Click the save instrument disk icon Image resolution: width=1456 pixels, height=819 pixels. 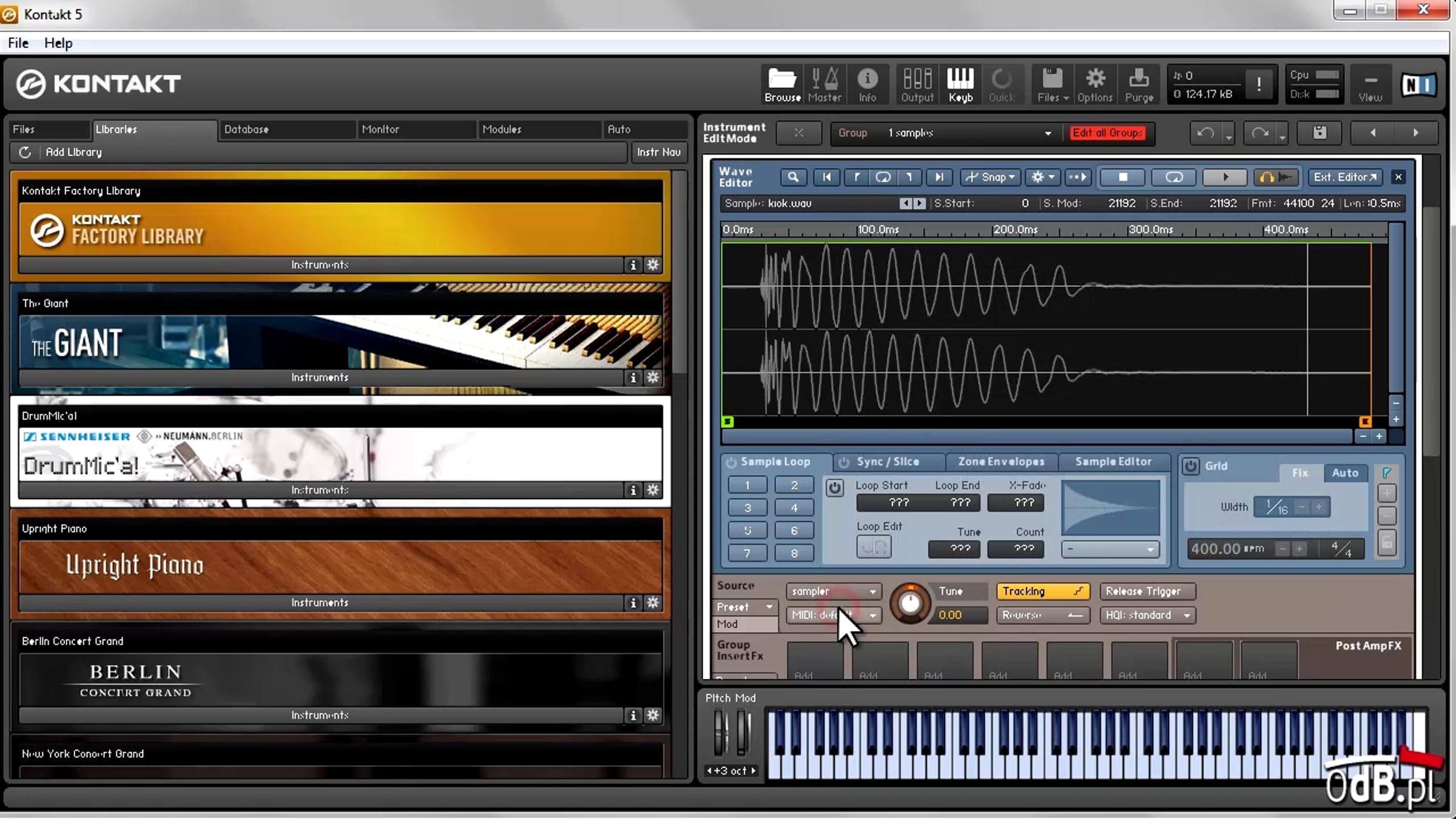(1319, 133)
